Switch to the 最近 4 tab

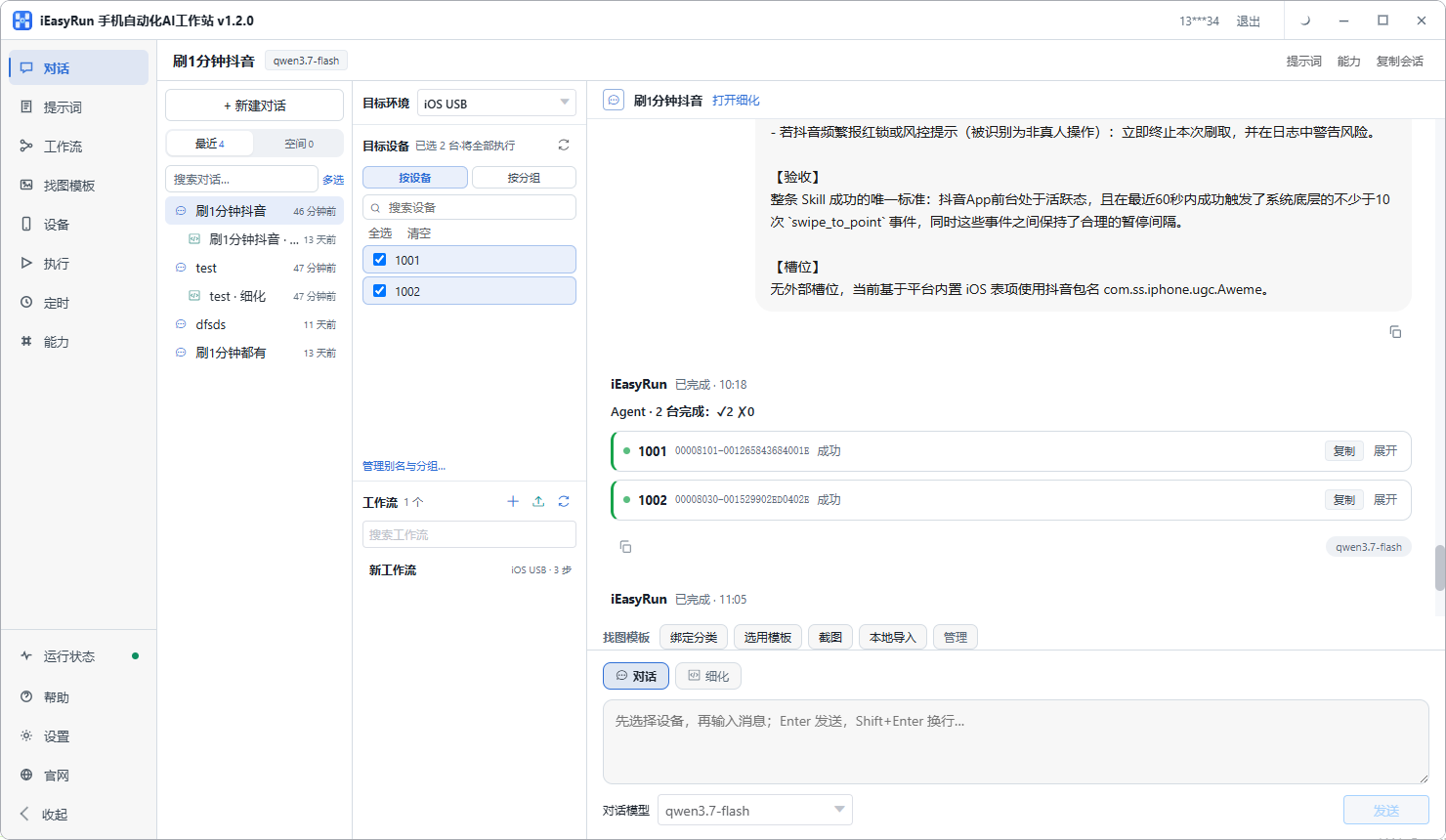coord(210,144)
